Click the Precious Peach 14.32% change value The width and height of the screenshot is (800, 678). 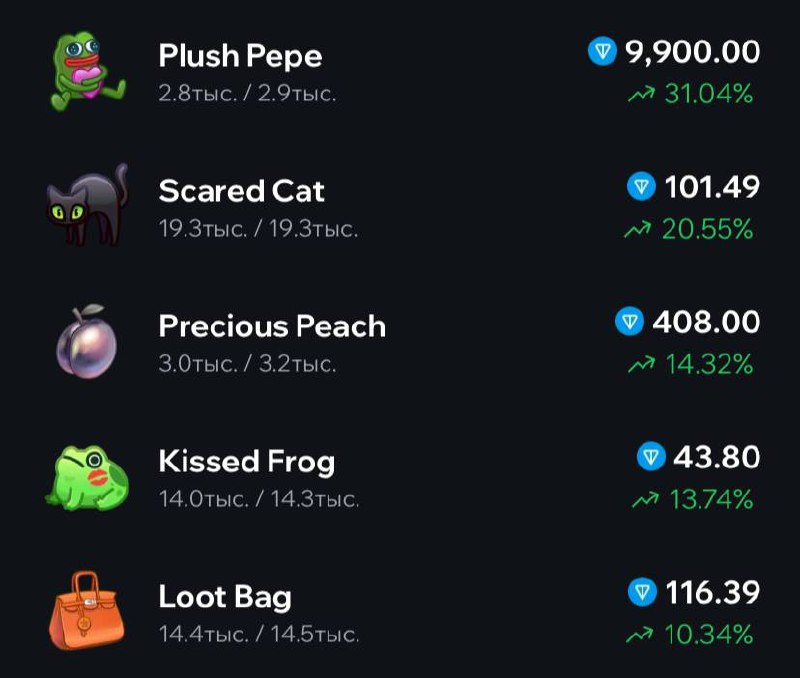[x=708, y=365]
